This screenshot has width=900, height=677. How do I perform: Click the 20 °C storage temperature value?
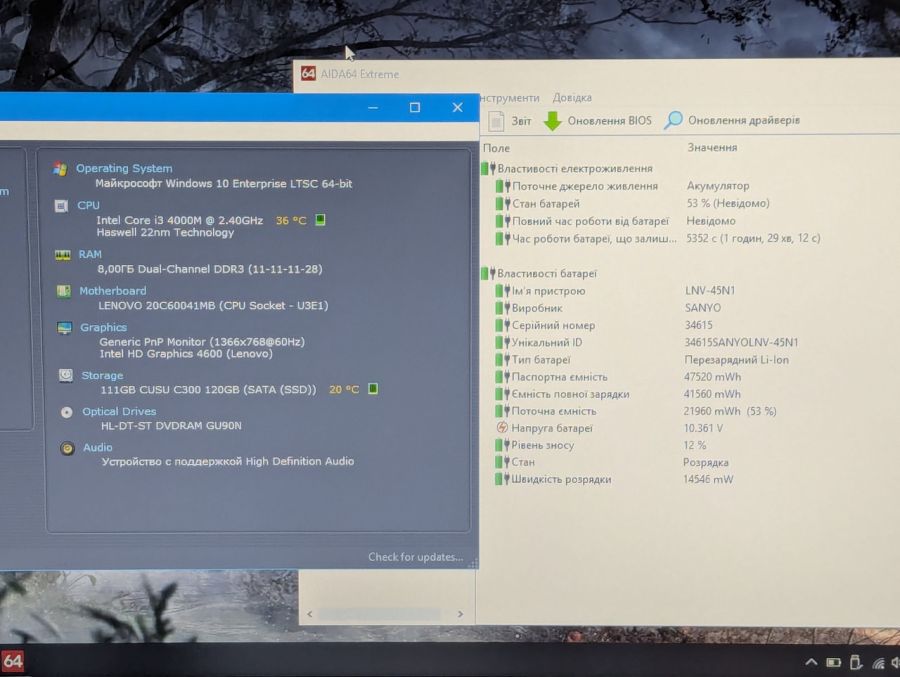pyautogui.click(x=344, y=389)
